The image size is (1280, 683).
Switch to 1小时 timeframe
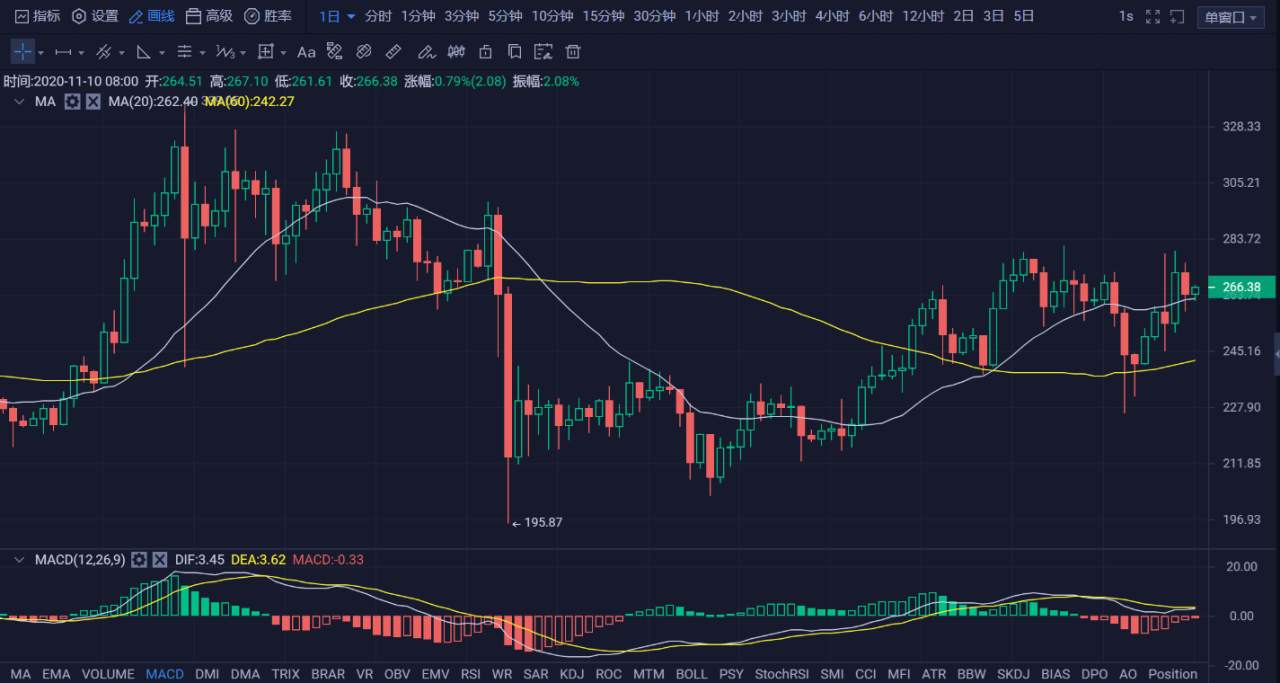[704, 16]
